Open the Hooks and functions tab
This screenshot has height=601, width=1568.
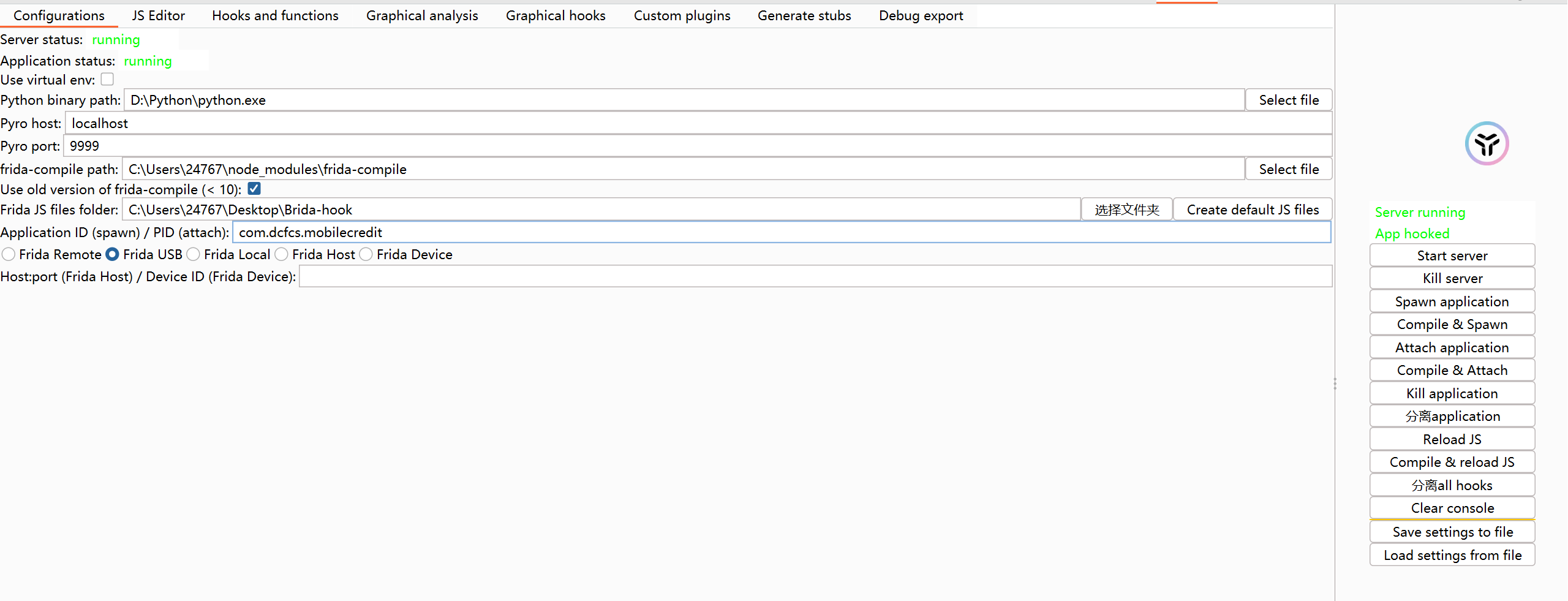point(275,16)
